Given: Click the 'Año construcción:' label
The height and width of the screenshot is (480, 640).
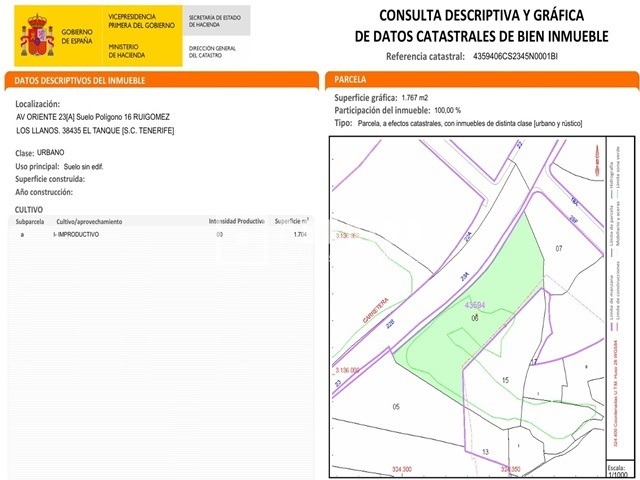Looking at the screenshot, I should click(x=44, y=192).
